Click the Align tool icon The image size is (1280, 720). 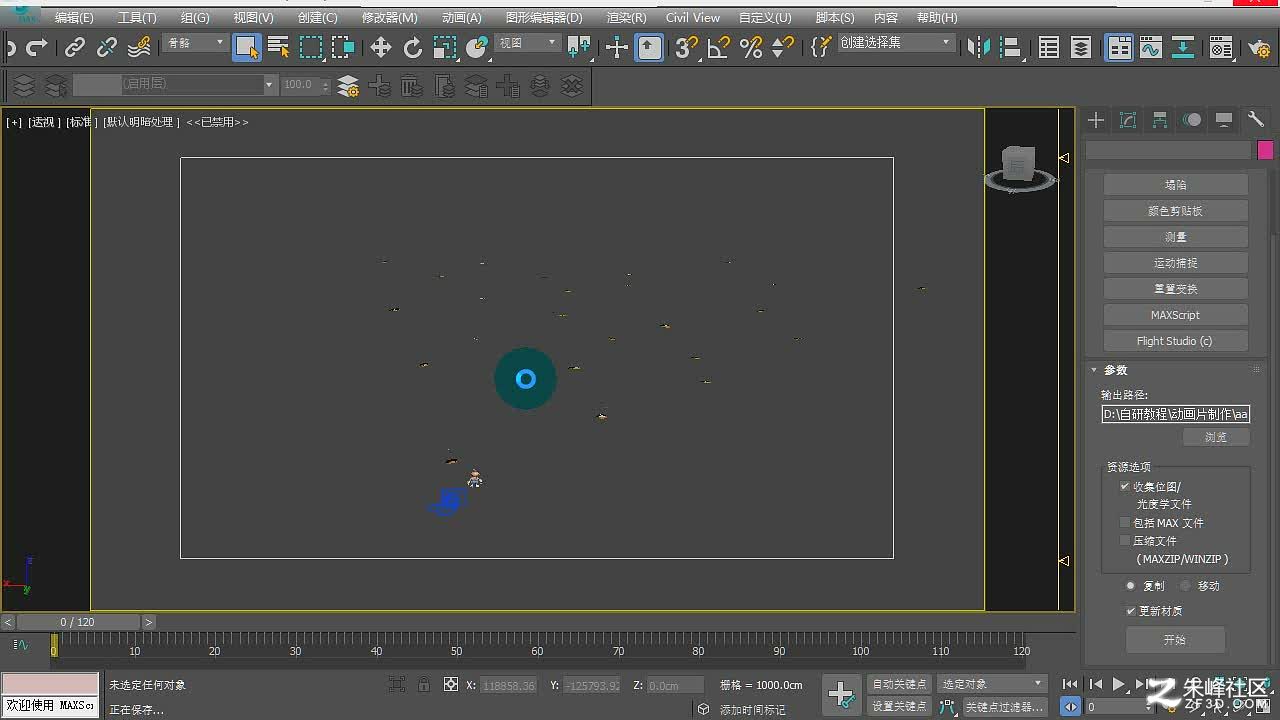[1011, 47]
